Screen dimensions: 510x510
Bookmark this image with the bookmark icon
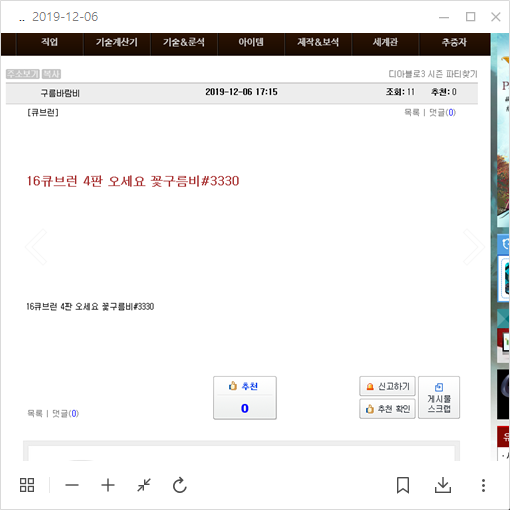click(403, 485)
